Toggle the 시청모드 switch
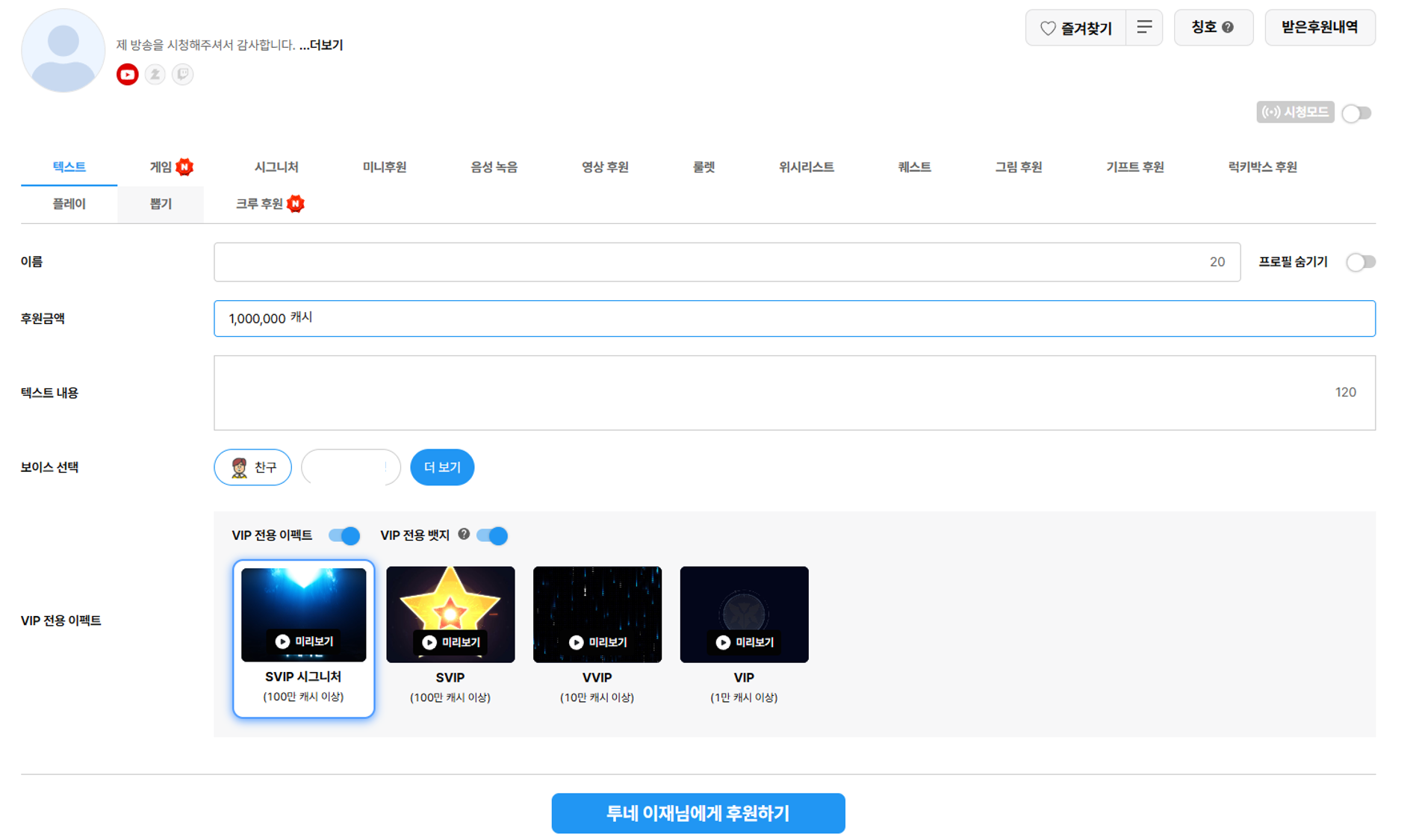Image resolution: width=1410 pixels, height=840 pixels. [x=1357, y=113]
